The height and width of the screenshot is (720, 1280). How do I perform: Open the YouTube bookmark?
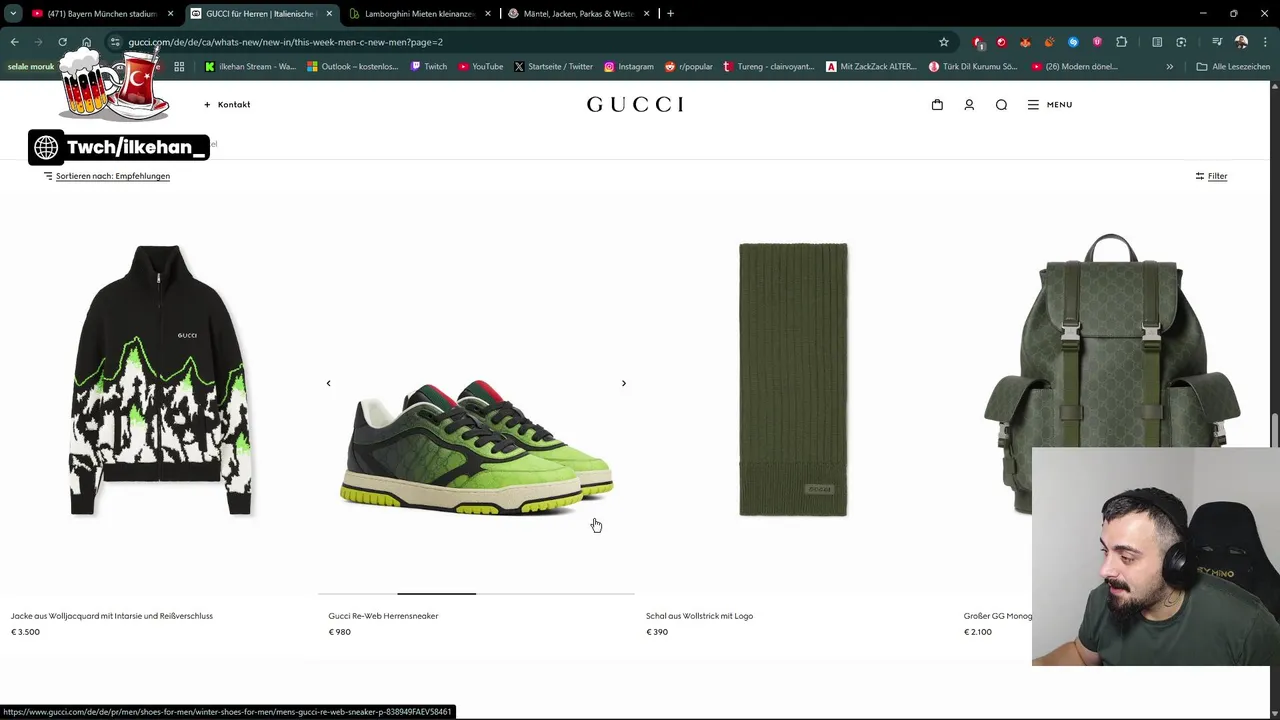coord(481,67)
